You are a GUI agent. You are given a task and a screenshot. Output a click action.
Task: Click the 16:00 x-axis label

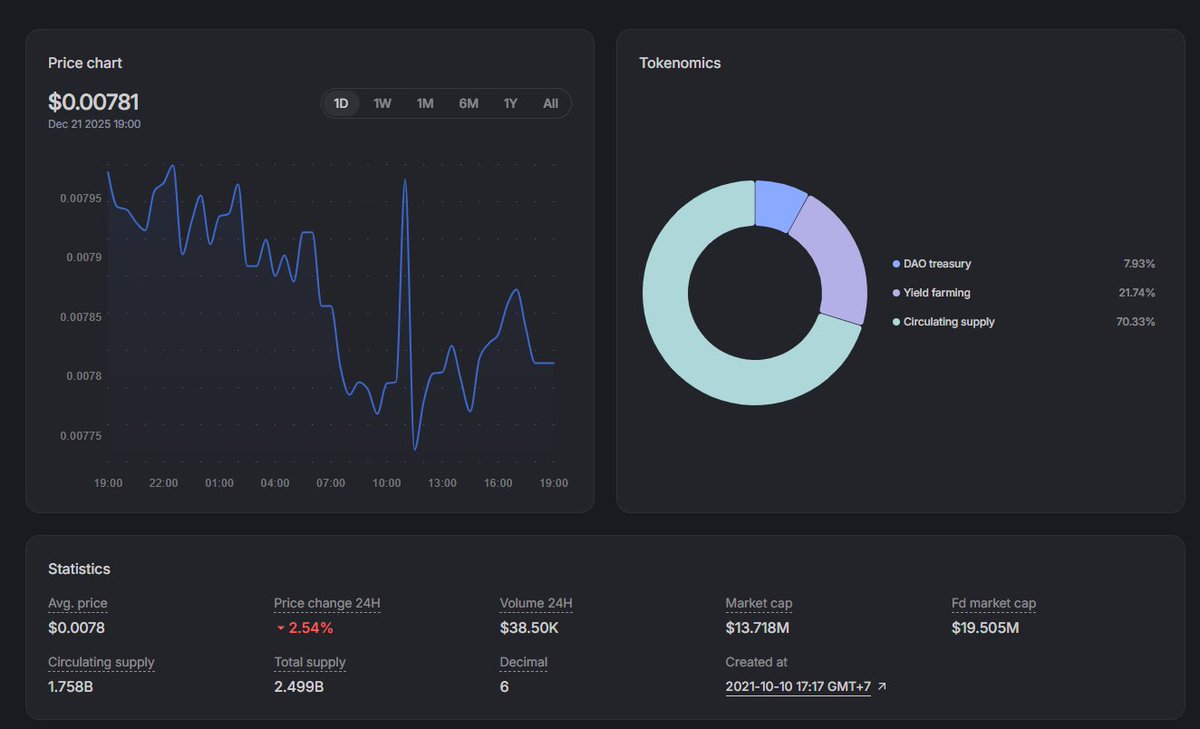[x=498, y=483]
